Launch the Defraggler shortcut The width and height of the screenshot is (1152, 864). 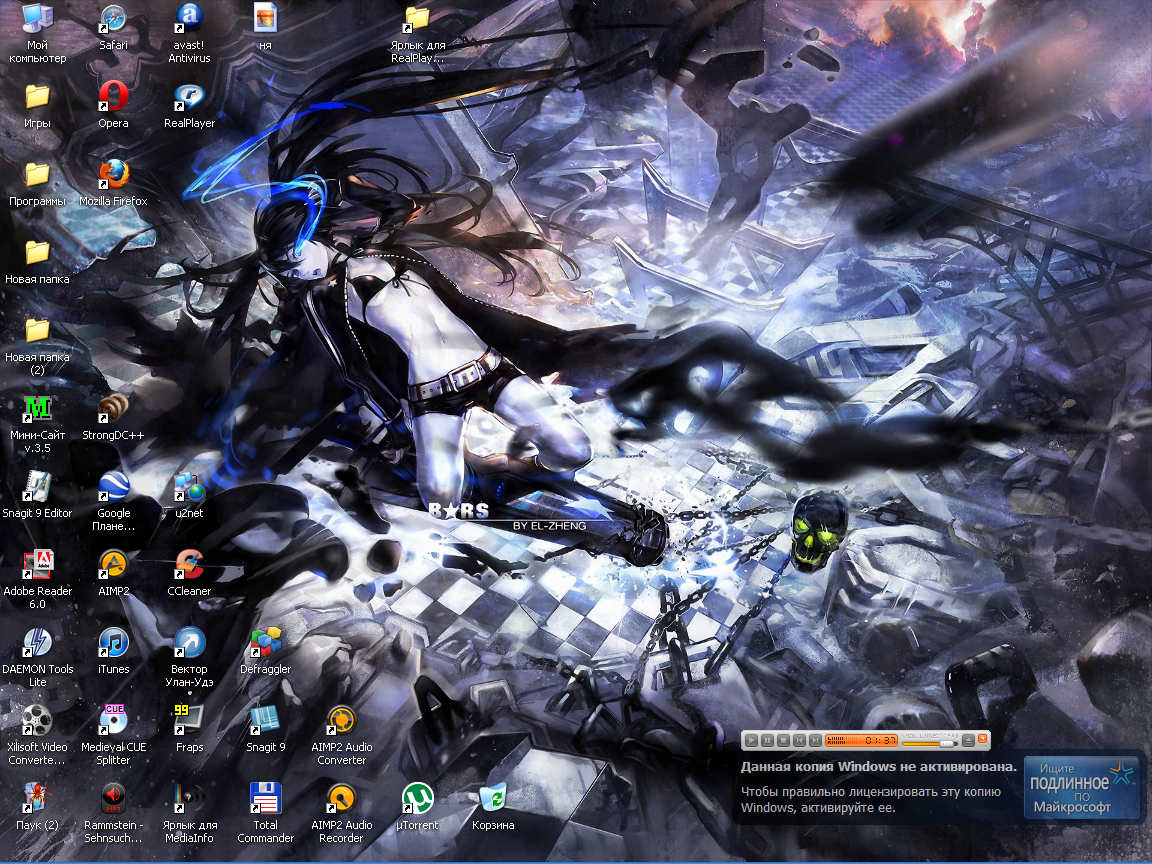point(265,651)
